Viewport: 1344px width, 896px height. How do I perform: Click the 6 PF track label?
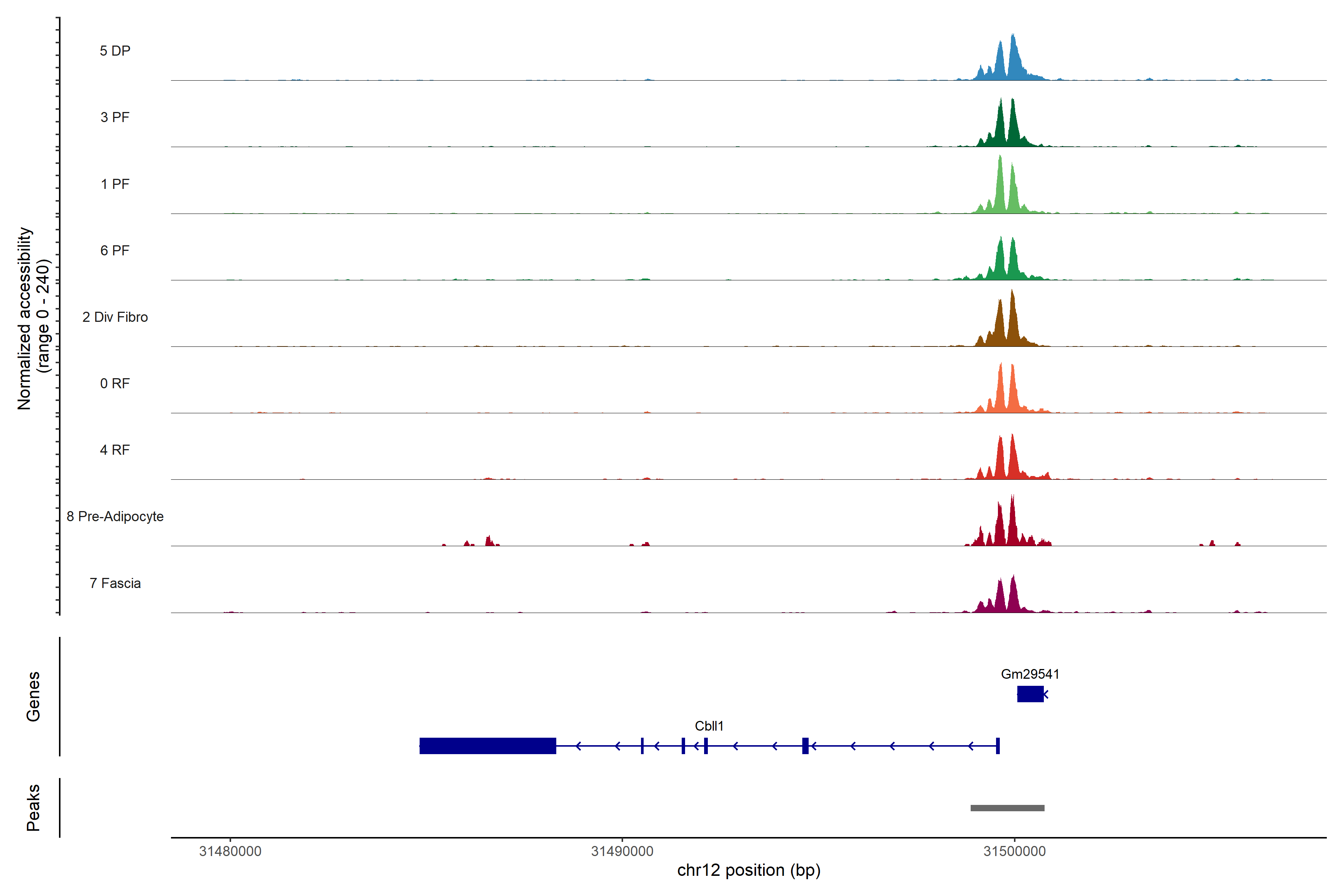coord(115,250)
